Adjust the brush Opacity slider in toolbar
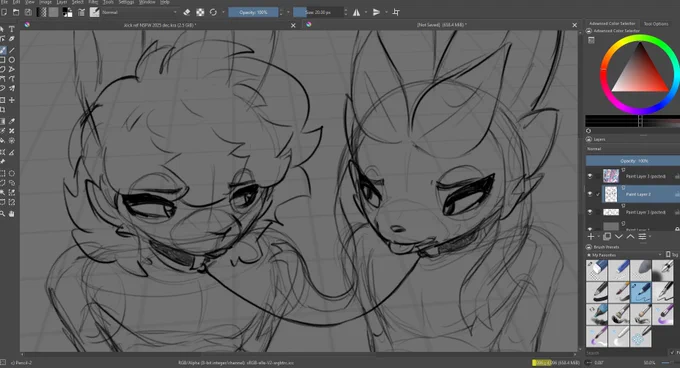 253,12
